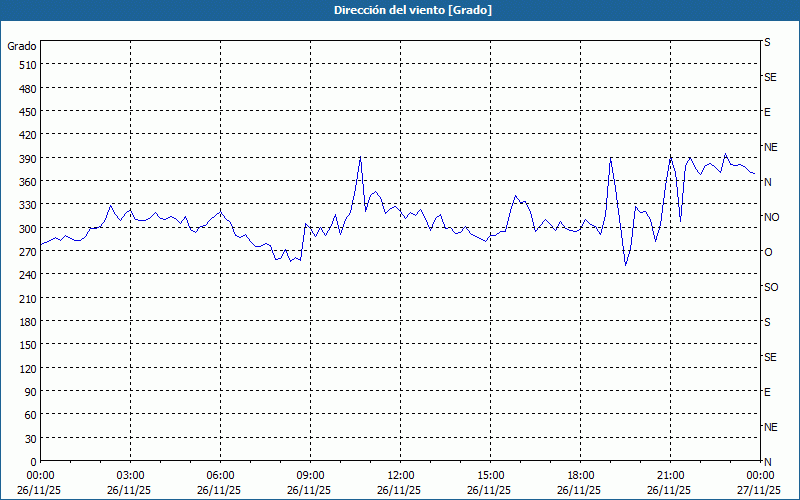
Task: Click the 270 degree axis label
Action: pyautogui.click(x=28, y=252)
